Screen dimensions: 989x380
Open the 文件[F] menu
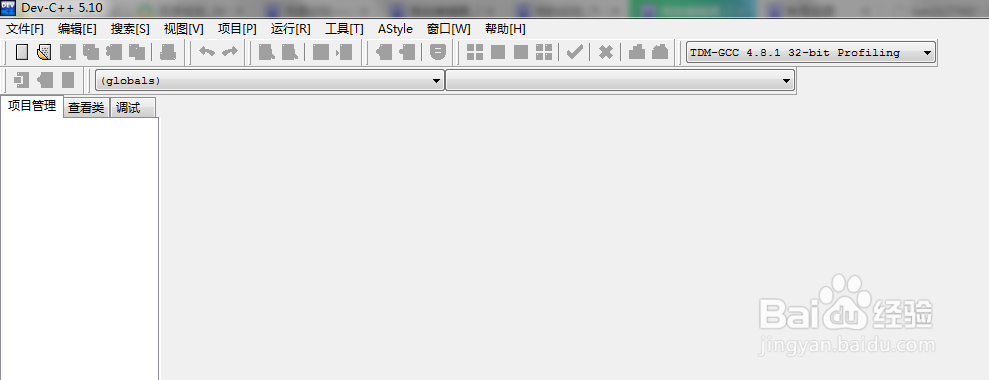[x=25, y=29]
